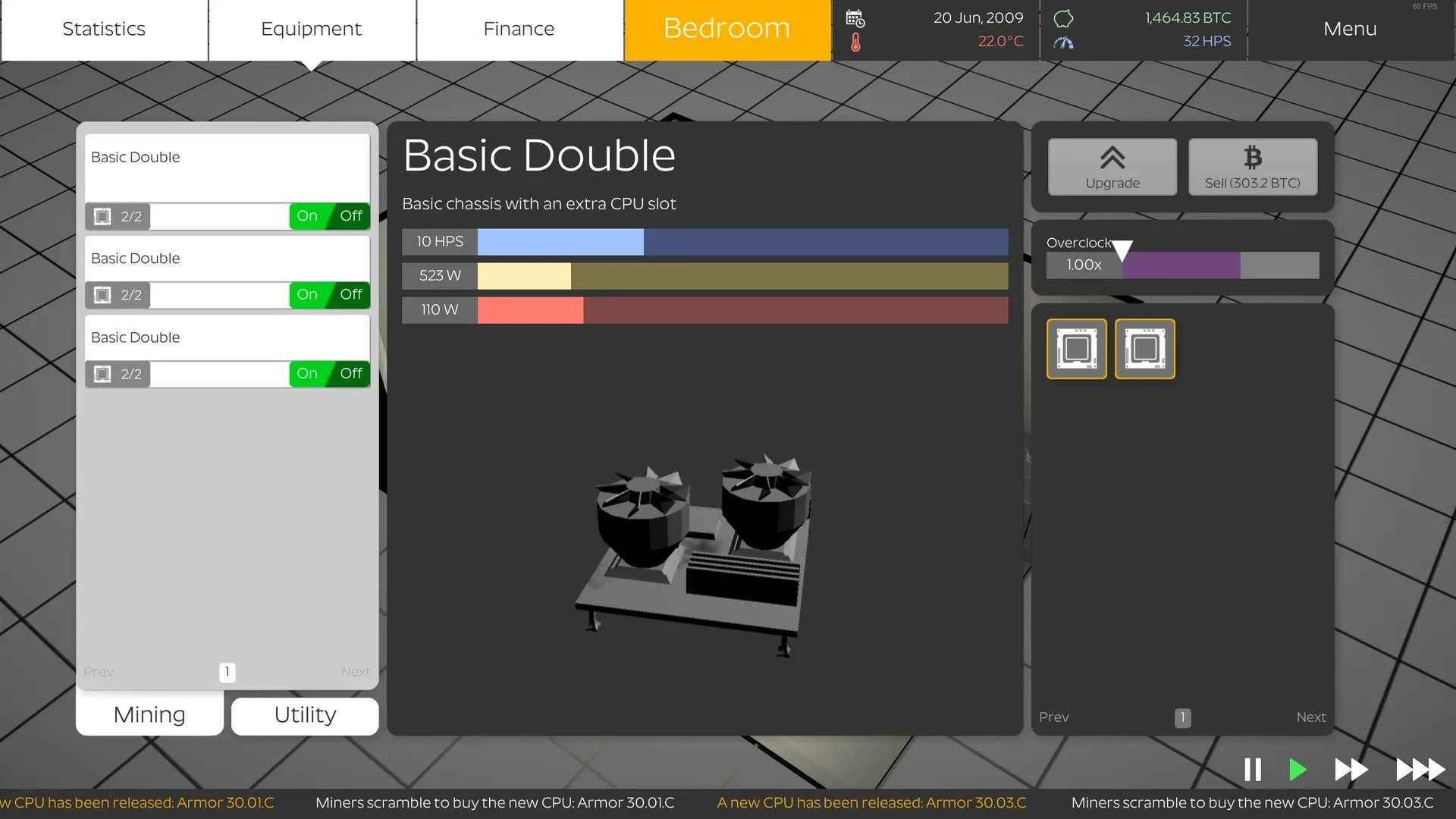Turn off the third Basic Double
Viewport: 1456px width, 819px height.
351,373
